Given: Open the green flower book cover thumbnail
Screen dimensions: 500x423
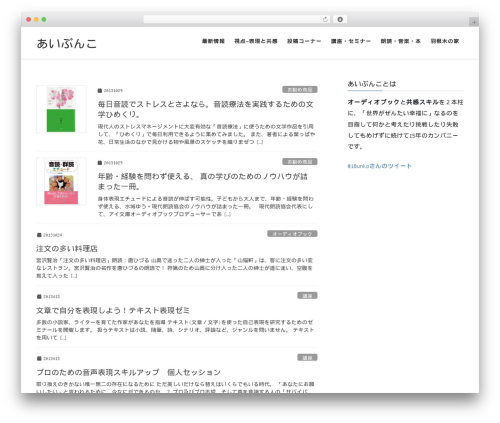Looking at the screenshot, I should click(x=61, y=109).
